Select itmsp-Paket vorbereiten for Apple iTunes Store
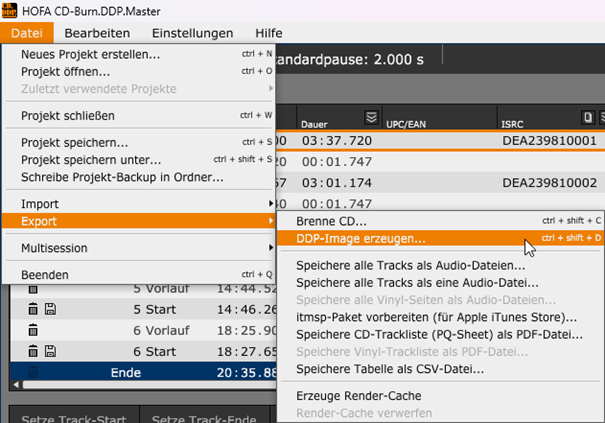This screenshot has width=605, height=423. click(x=441, y=317)
